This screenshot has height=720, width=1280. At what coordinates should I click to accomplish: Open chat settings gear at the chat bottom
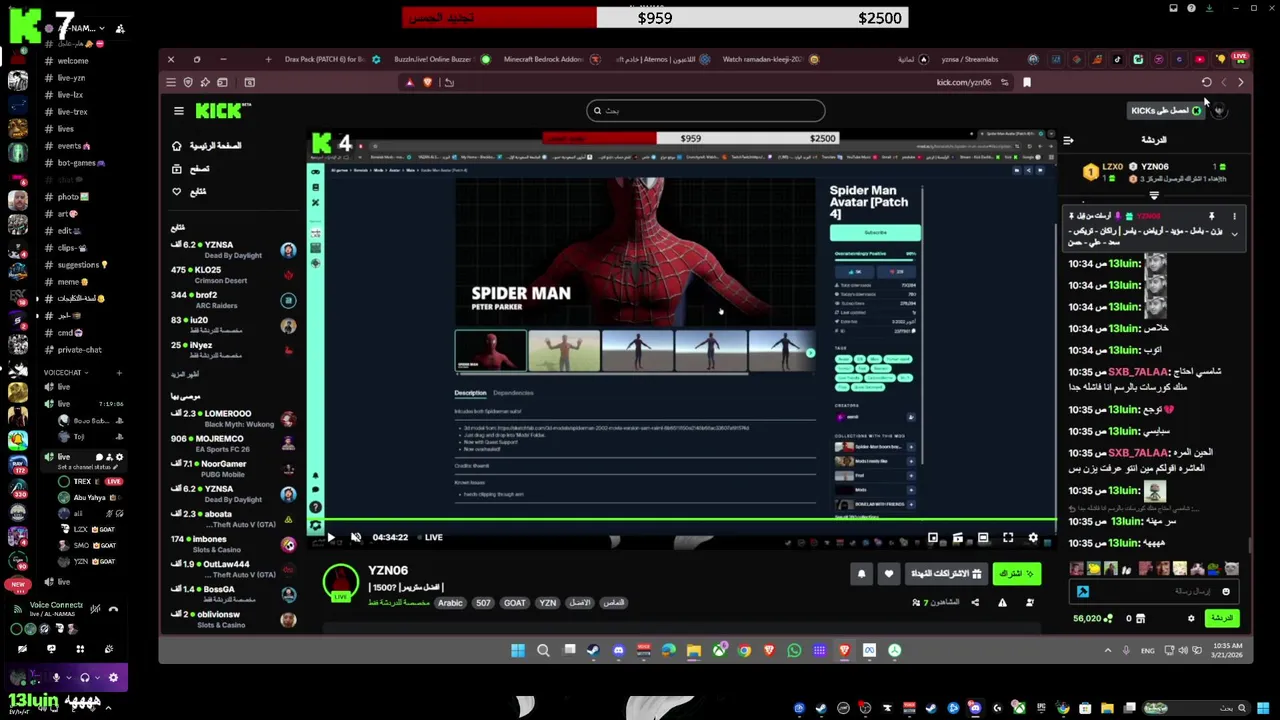tap(1191, 619)
